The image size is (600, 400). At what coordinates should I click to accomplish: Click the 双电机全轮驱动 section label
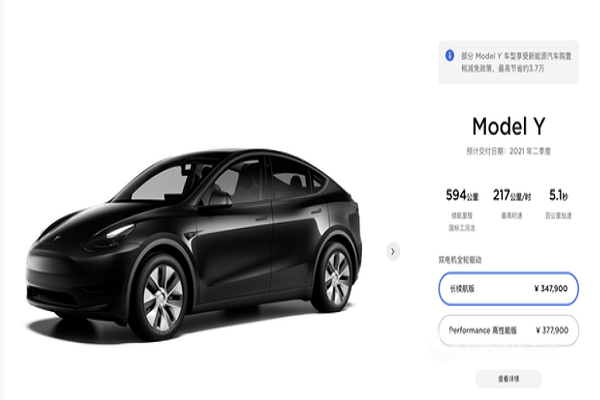point(460,260)
